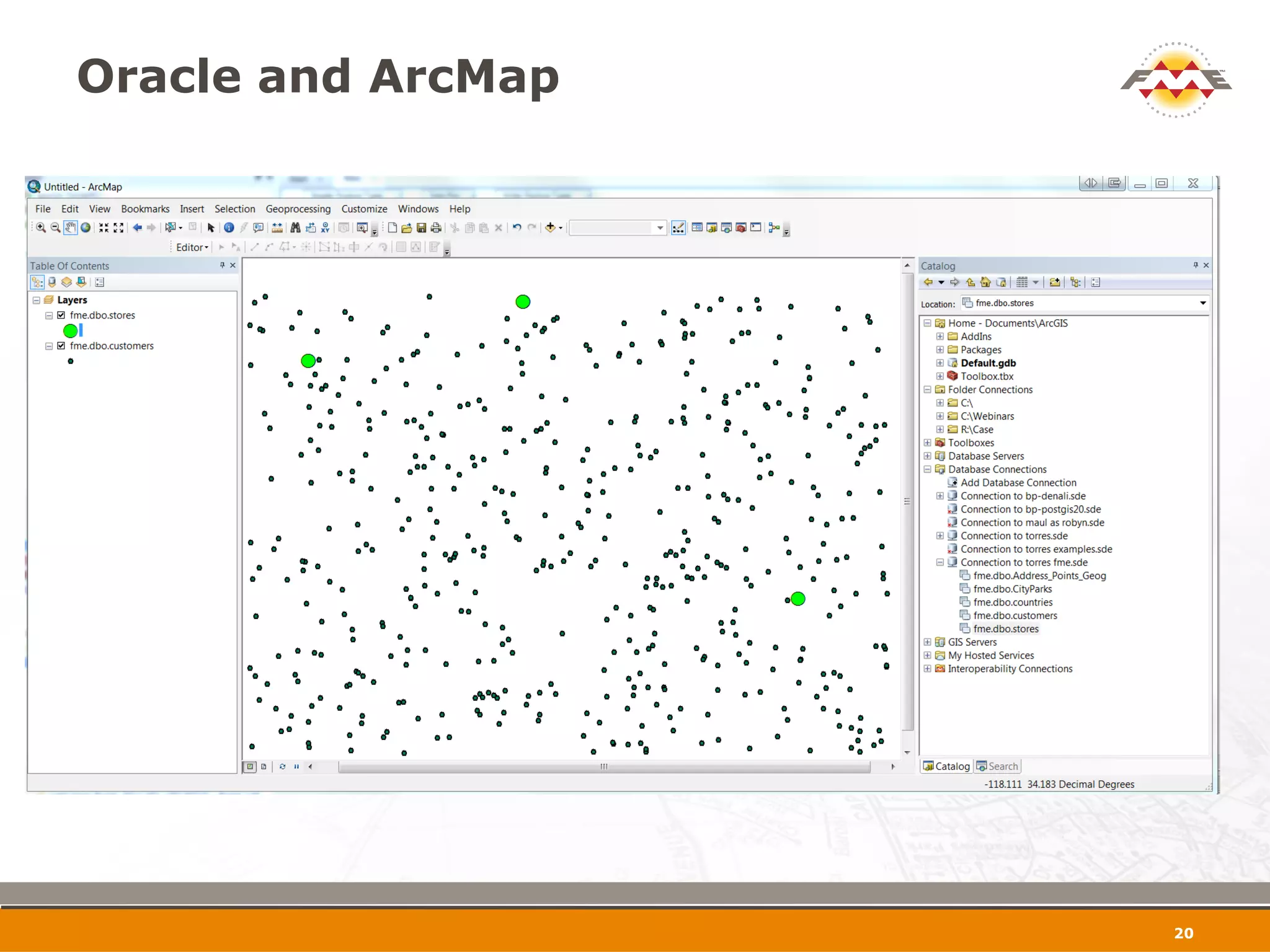The width and height of the screenshot is (1270, 952).
Task: Click the Undo arrow icon
Action: coord(517,227)
